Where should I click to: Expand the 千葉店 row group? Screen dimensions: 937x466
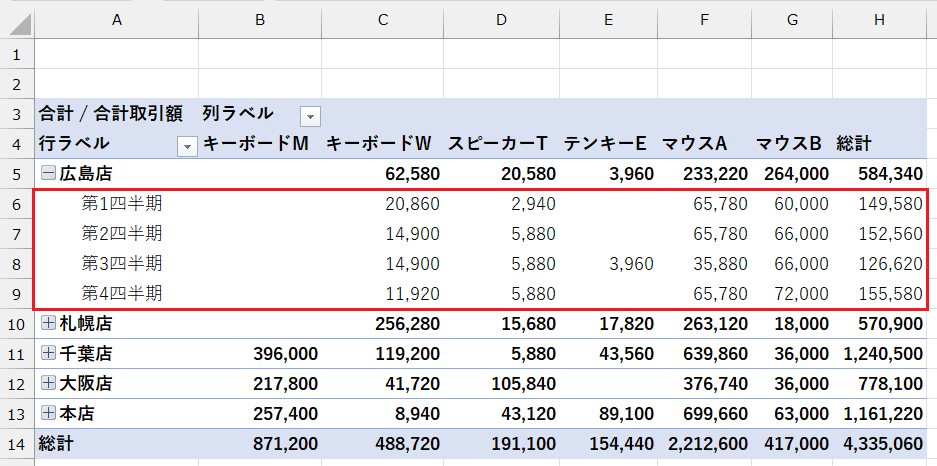click(47, 354)
